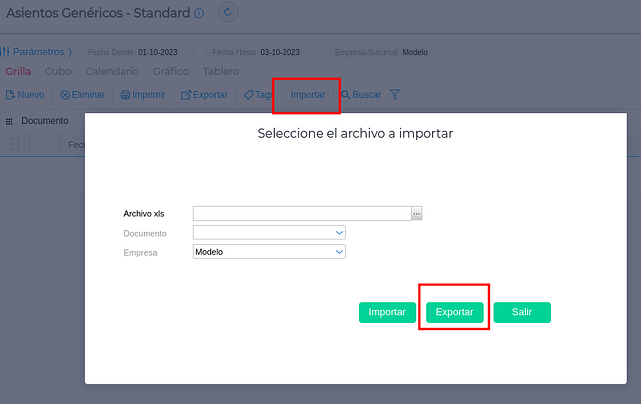Click the grid handle icon beside Documento
641x404 pixels.
coord(10,121)
